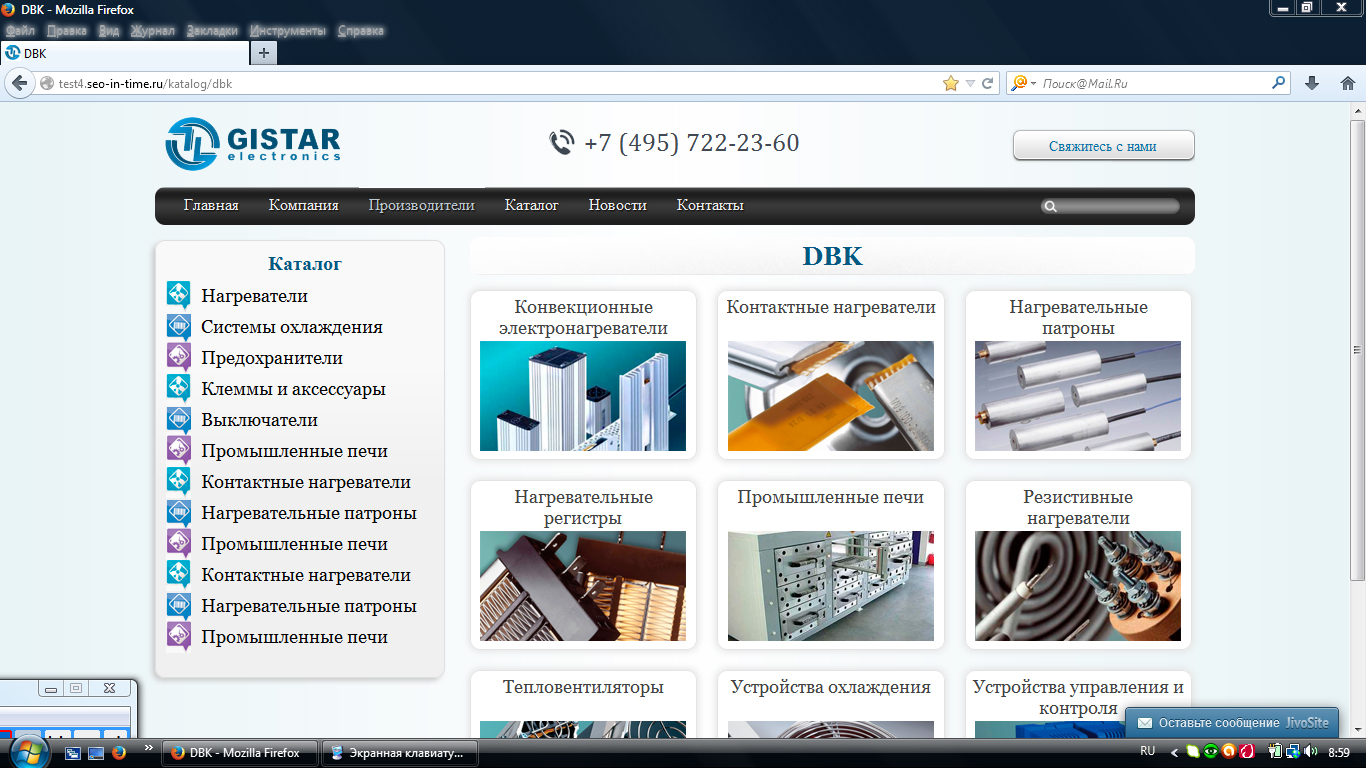
Task: Click the downloads arrow icon in the toolbar
Action: pos(1312,83)
